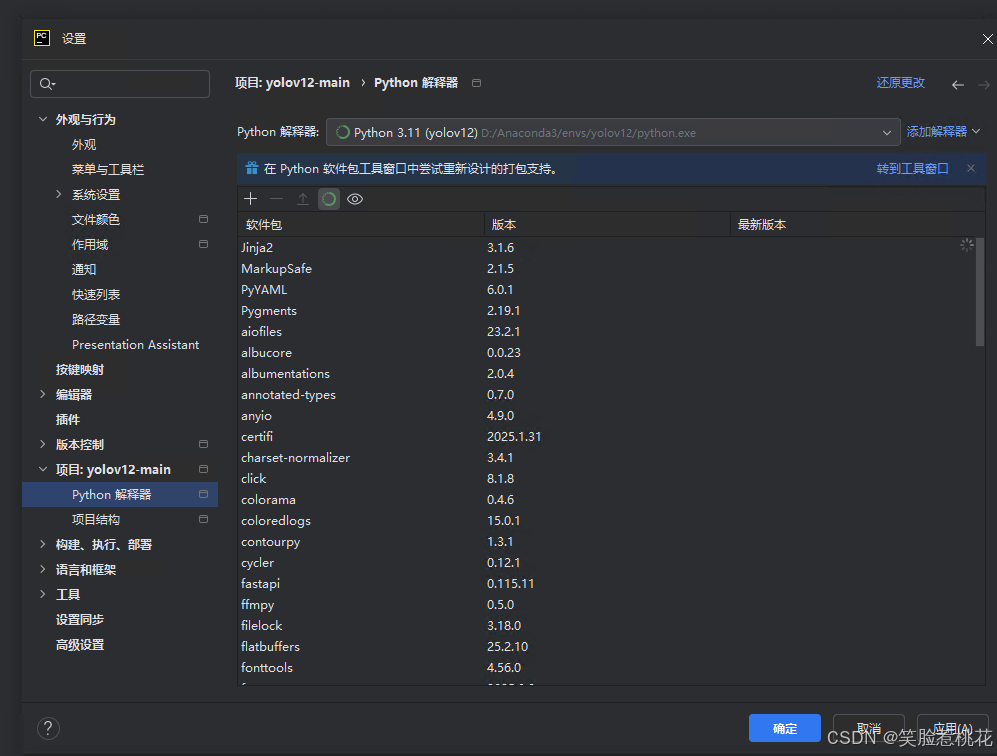Close the settings dialog

(x=987, y=39)
